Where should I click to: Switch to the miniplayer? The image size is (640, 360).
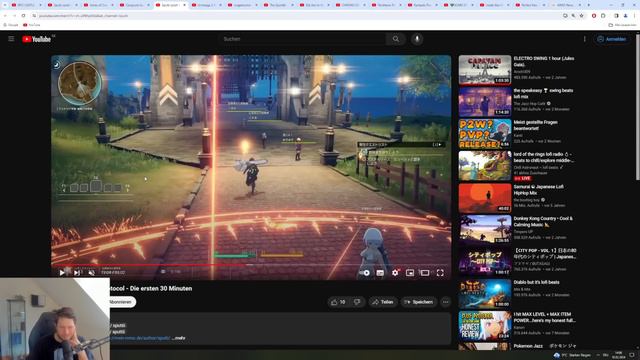coord(410,273)
